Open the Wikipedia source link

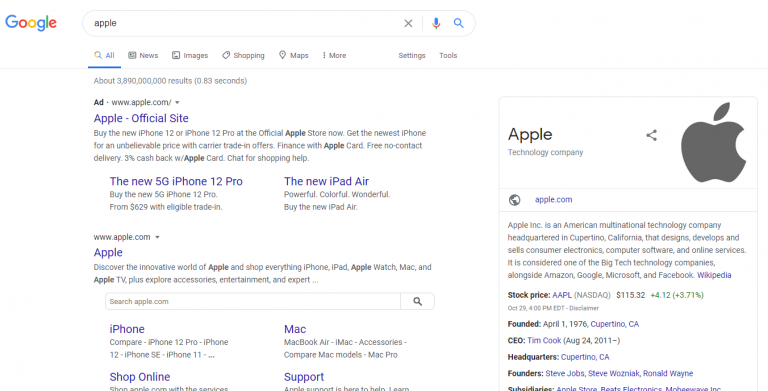(x=714, y=275)
